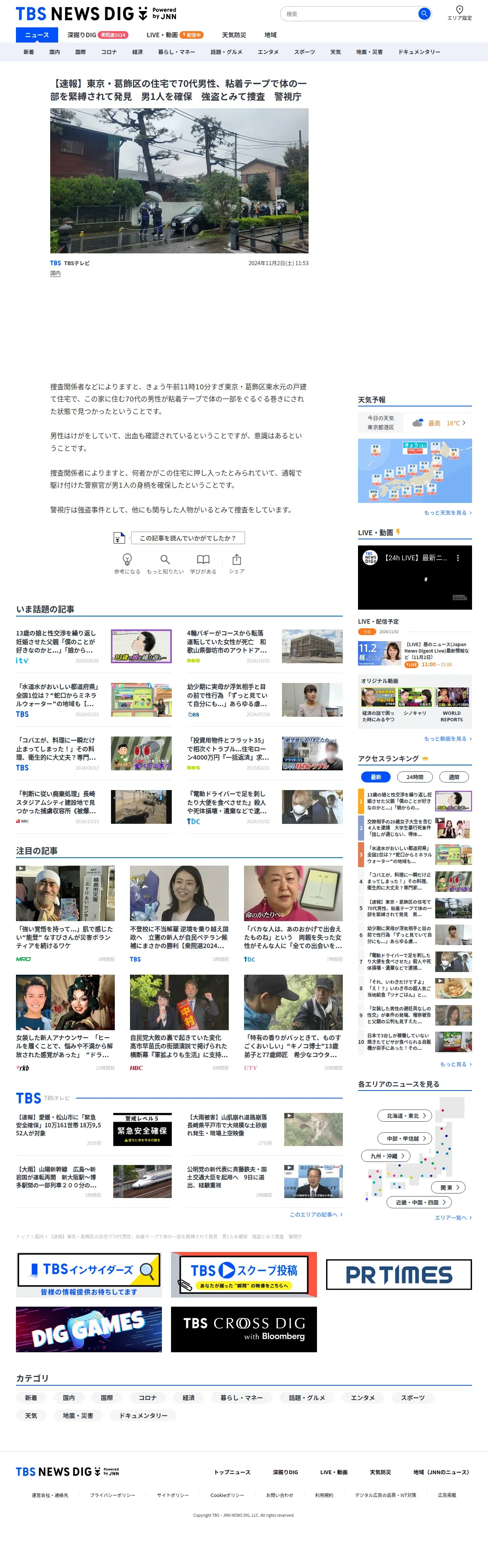Select the 最新 ranking filter

376,777
